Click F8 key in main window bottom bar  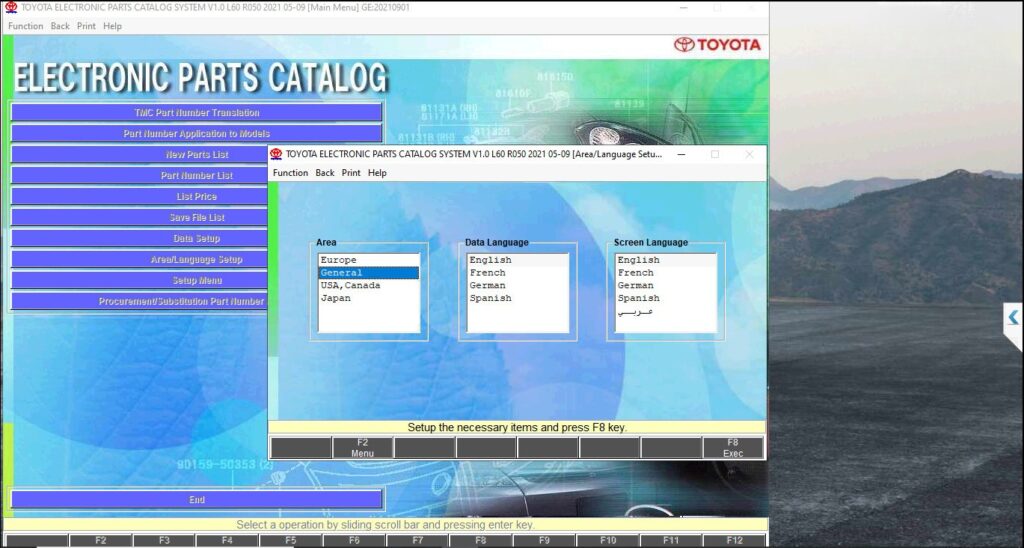(480, 541)
